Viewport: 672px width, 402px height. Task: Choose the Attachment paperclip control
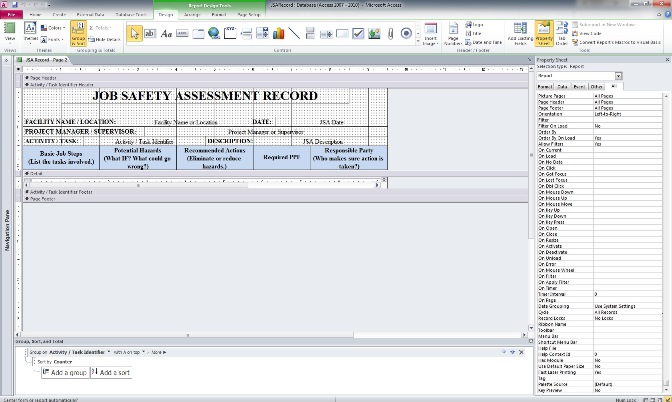390,33
